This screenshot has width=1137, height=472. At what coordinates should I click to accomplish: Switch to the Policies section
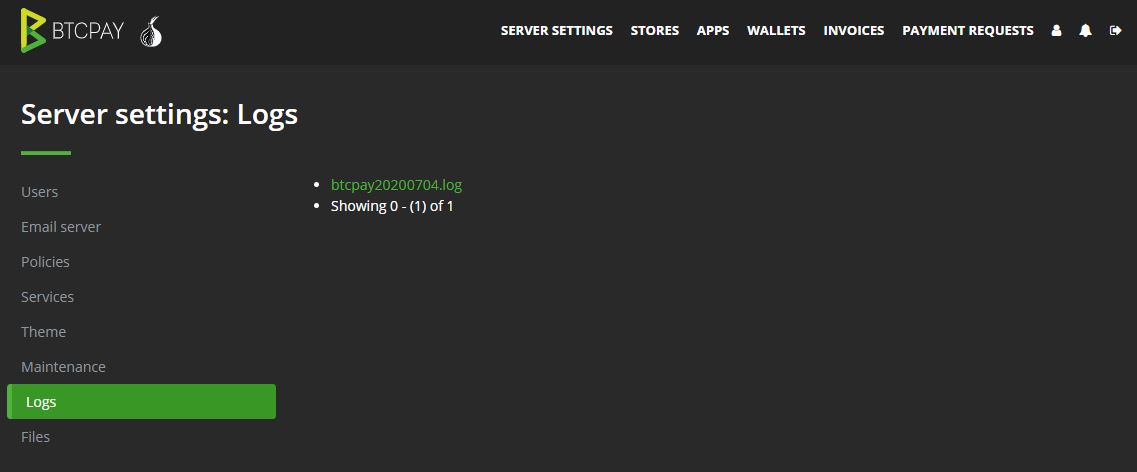pos(45,262)
